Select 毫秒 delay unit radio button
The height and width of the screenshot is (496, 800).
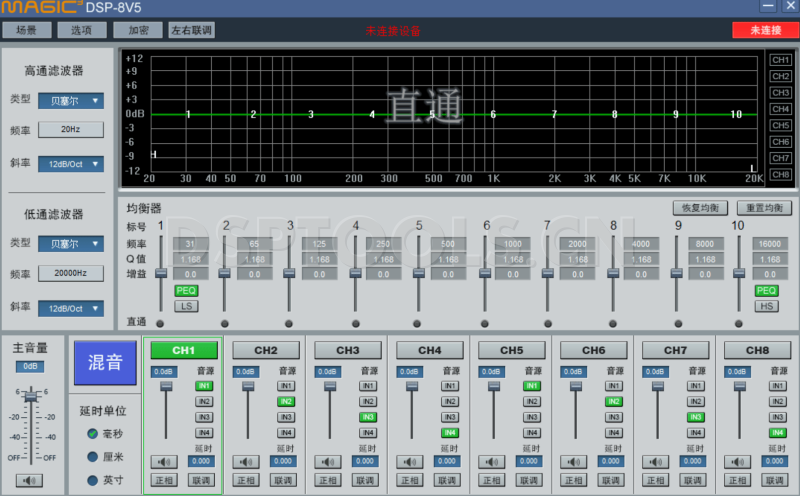click(92, 434)
